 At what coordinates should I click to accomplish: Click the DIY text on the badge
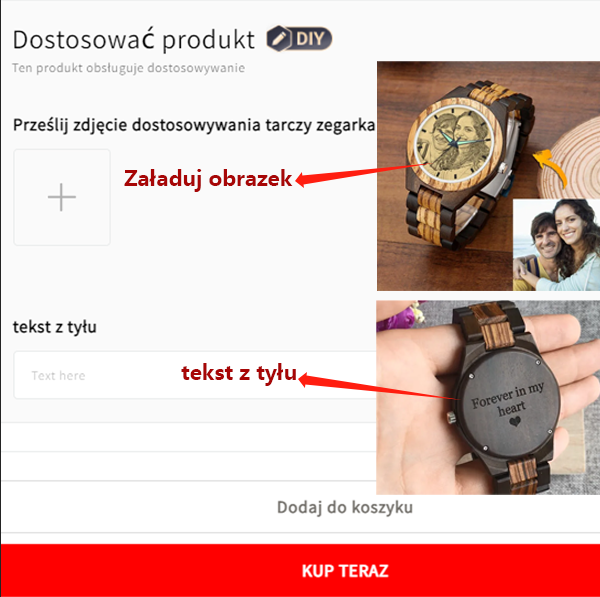point(310,39)
